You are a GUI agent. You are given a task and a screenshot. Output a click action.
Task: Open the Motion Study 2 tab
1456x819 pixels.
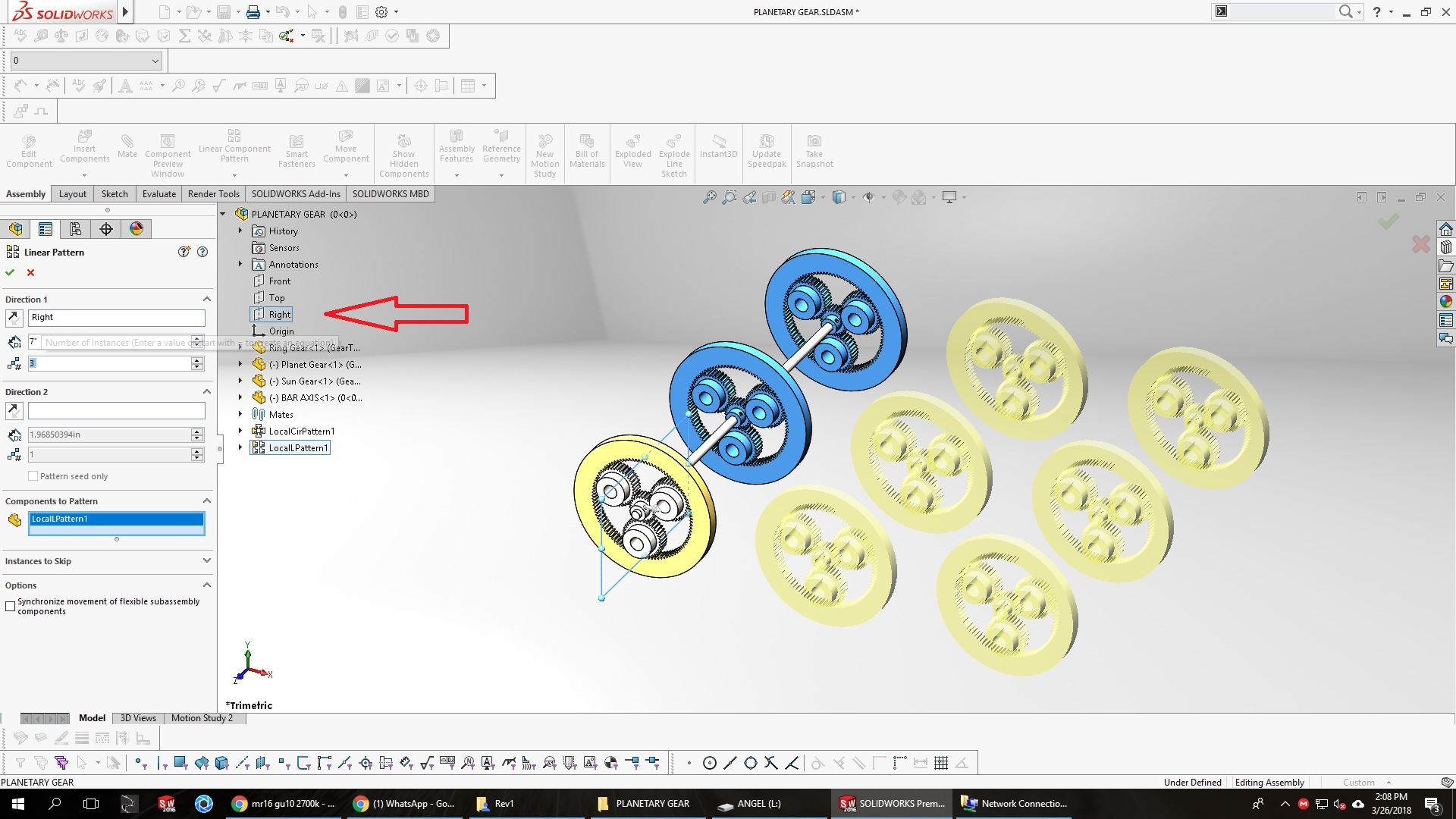pyautogui.click(x=202, y=718)
